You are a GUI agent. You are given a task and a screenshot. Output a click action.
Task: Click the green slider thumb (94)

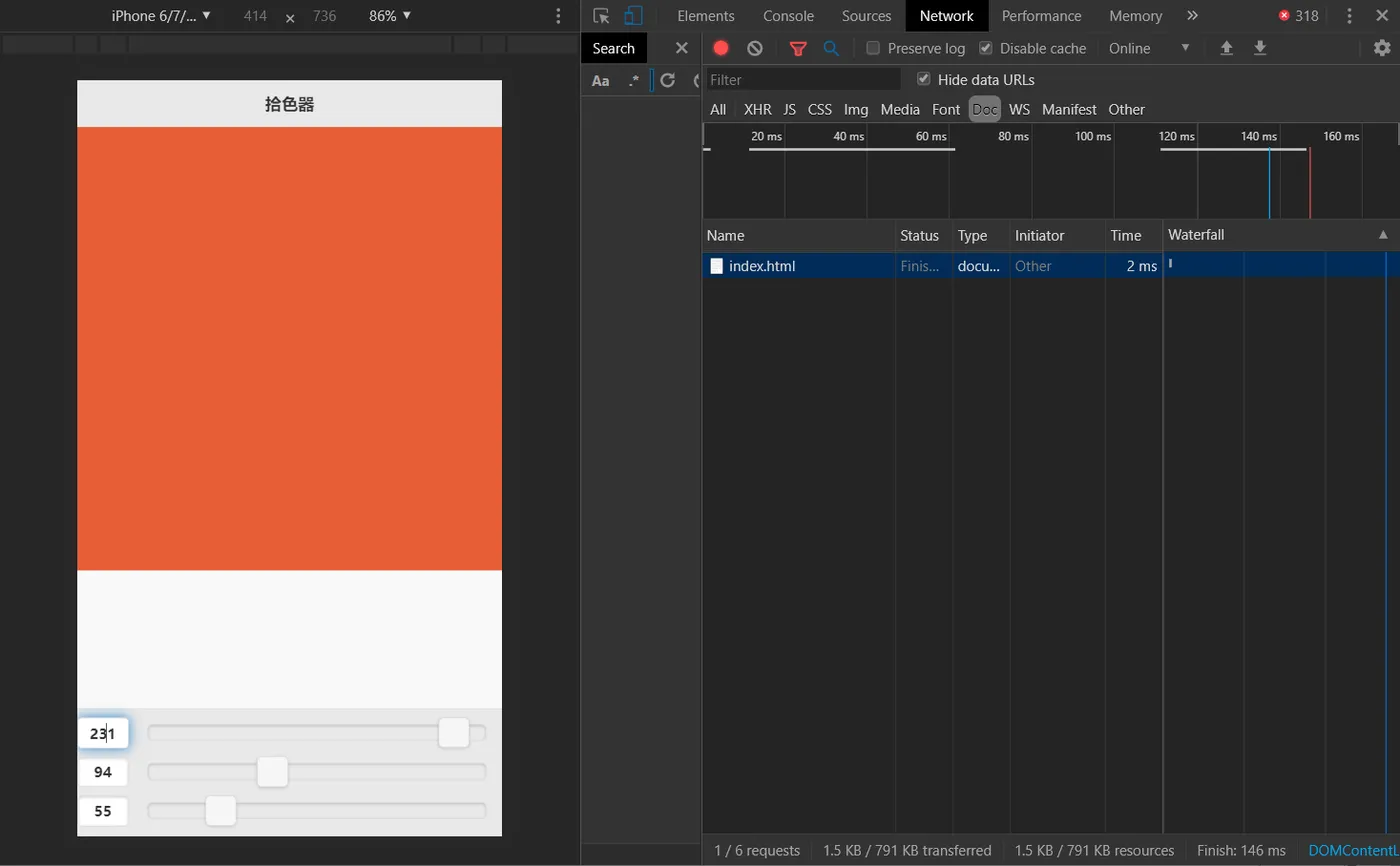(x=272, y=771)
